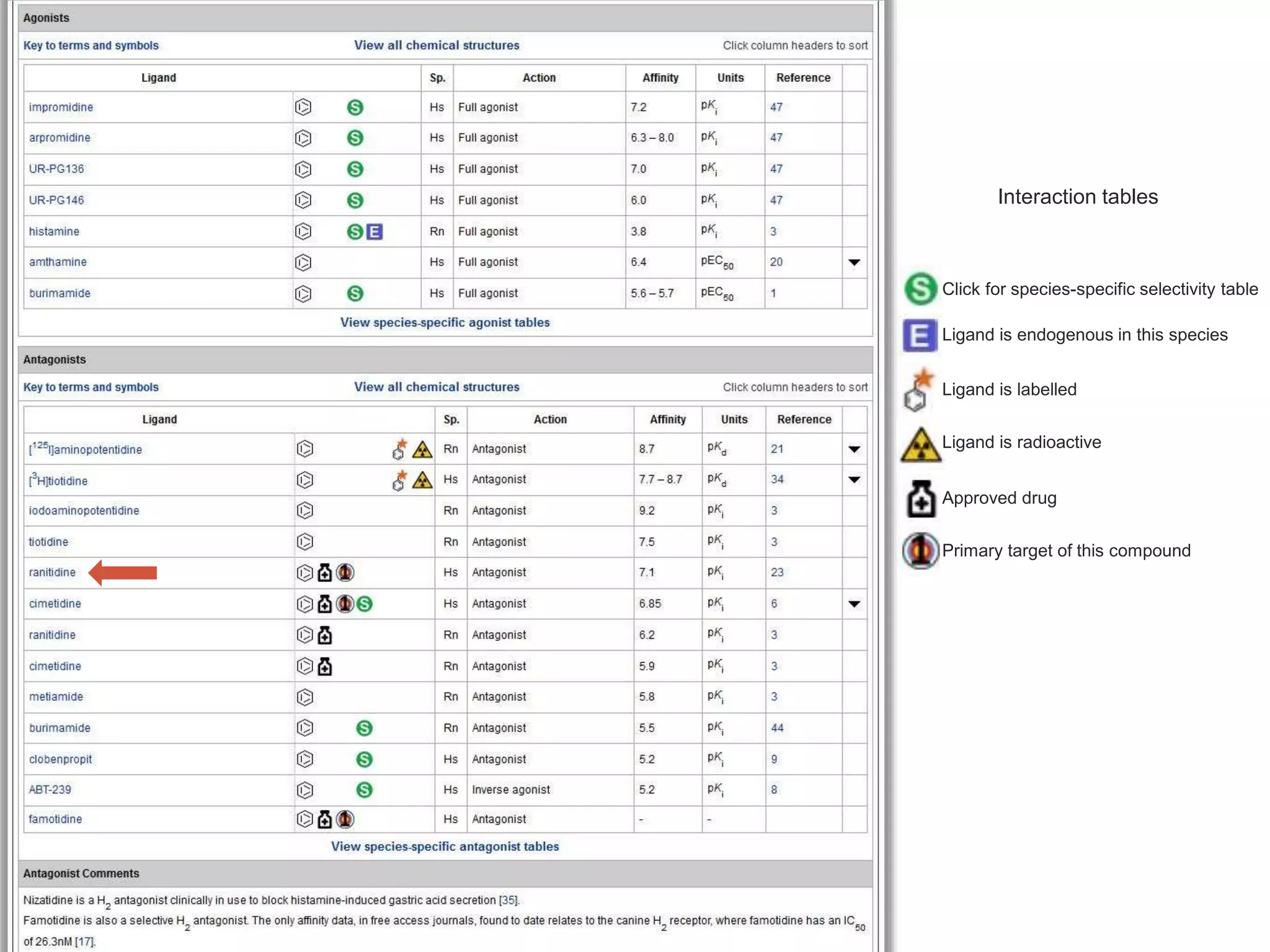
Task: Click the green S icon in the cimetidine Hs row
Action: [365, 604]
